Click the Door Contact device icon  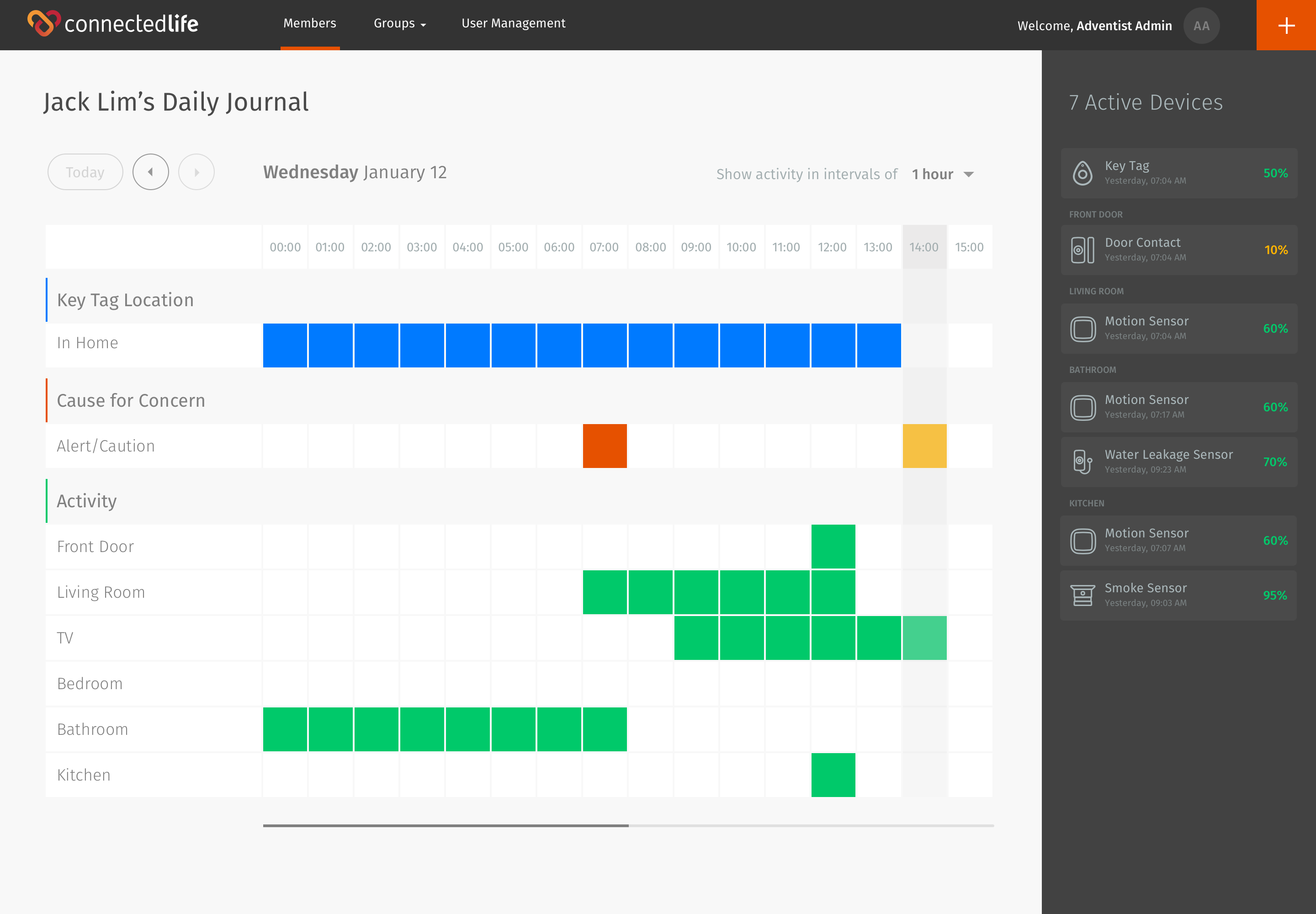tap(1083, 250)
